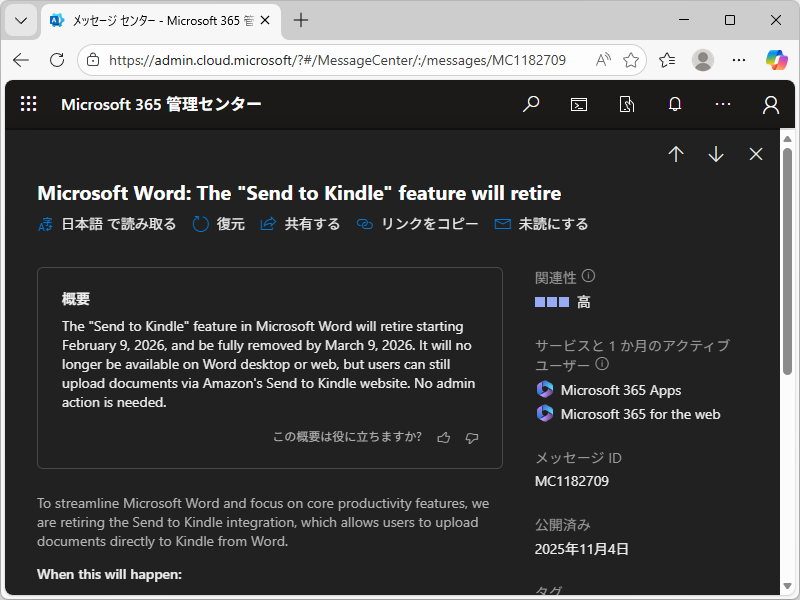Click 共有する share button
Image resolution: width=800 pixels, height=600 pixels.
tap(300, 224)
